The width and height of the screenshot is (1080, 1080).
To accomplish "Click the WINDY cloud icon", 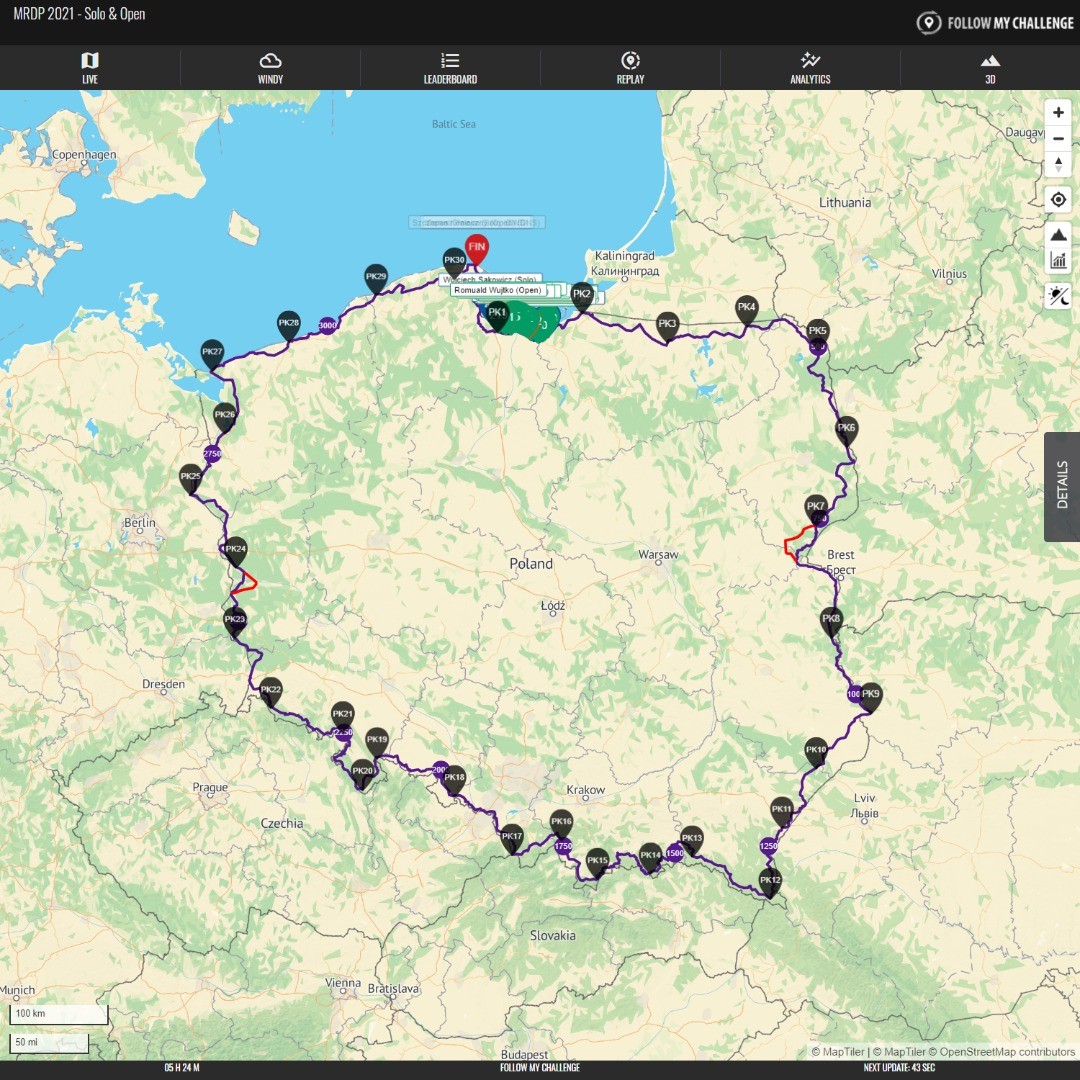I will [269, 67].
